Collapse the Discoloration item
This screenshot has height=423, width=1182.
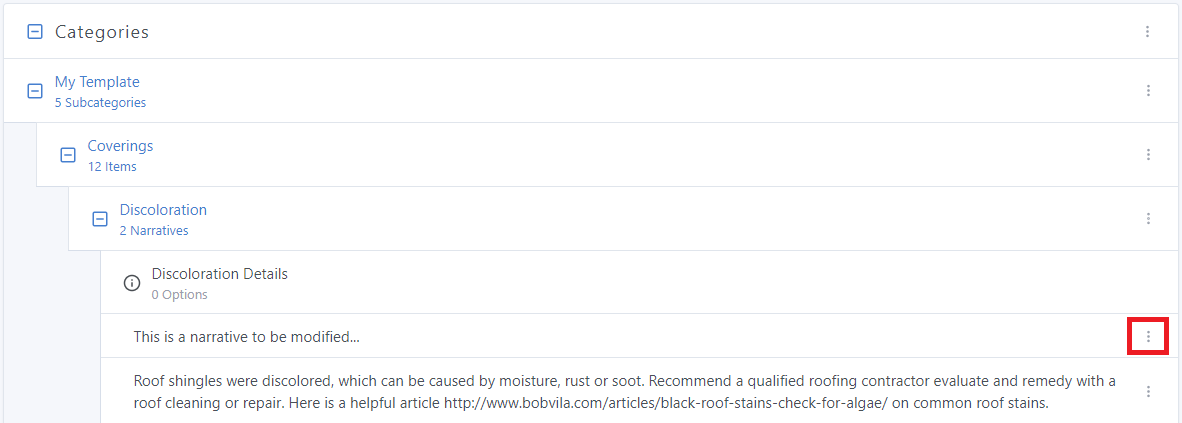click(99, 219)
